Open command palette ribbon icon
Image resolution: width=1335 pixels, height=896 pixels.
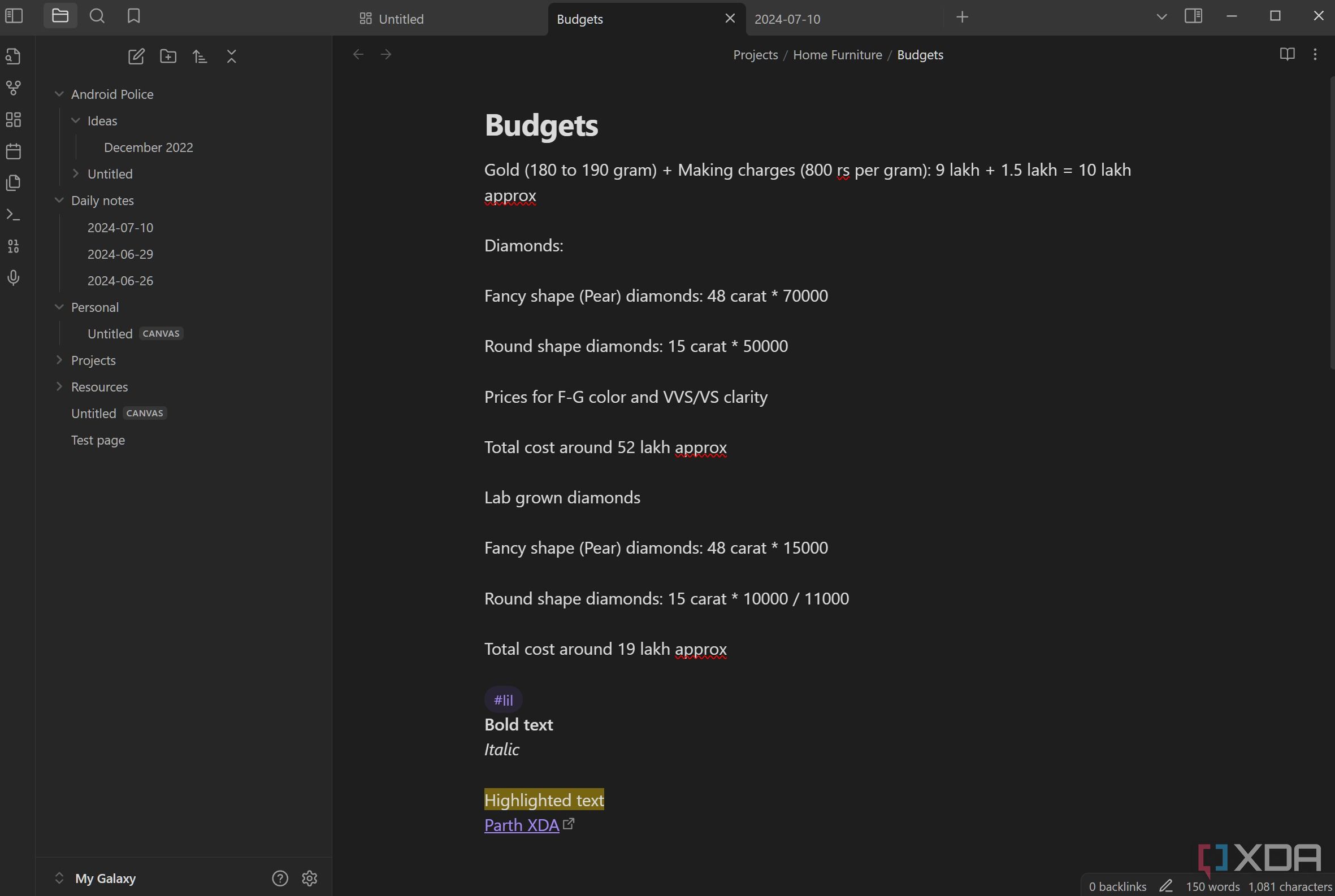pos(14,215)
